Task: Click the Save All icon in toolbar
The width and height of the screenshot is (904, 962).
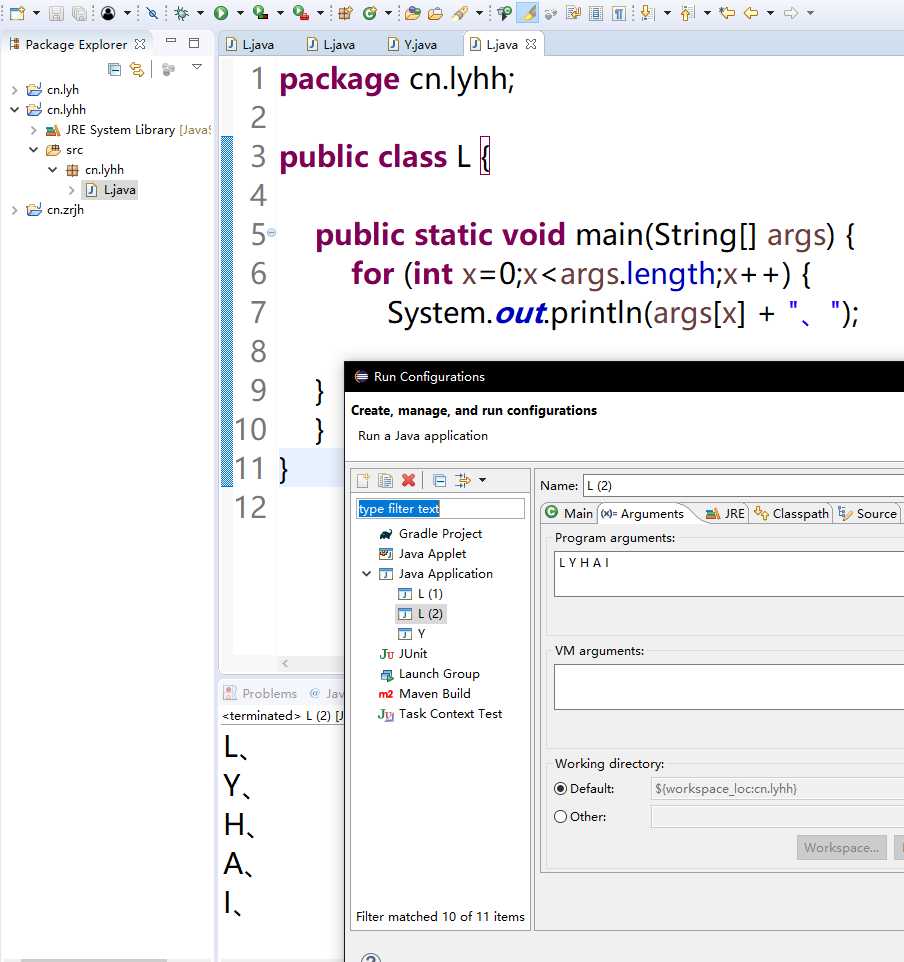Action: tap(79, 13)
